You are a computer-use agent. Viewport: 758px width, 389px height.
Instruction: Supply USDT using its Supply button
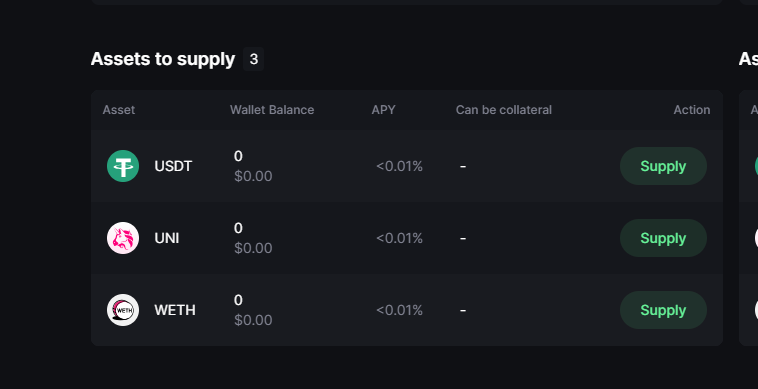click(663, 166)
